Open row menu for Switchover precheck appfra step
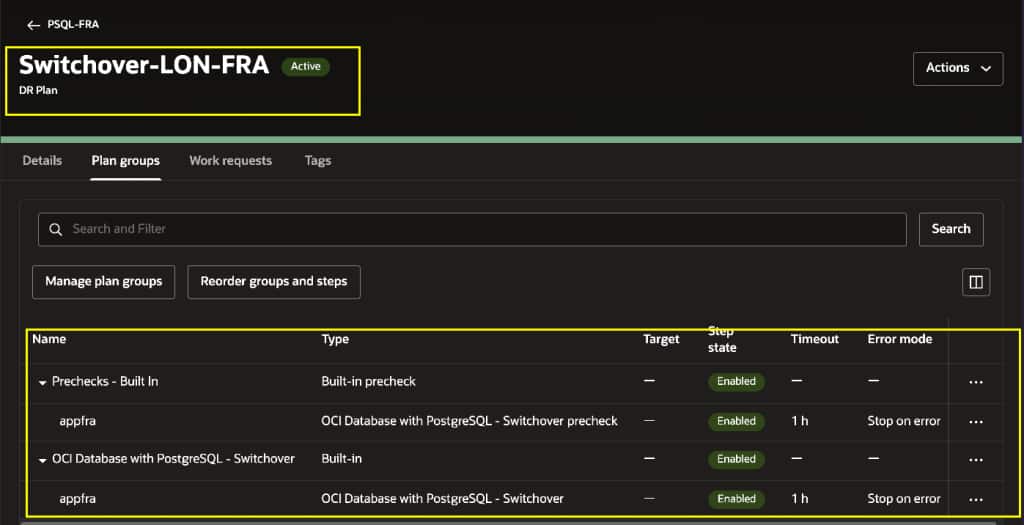1024x525 pixels. click(976, 422)
